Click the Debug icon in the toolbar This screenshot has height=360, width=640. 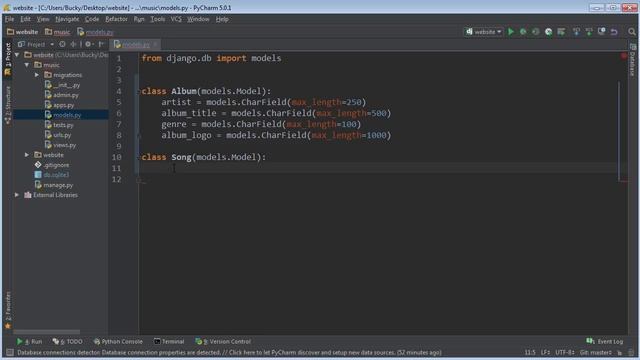click(523, 31)
